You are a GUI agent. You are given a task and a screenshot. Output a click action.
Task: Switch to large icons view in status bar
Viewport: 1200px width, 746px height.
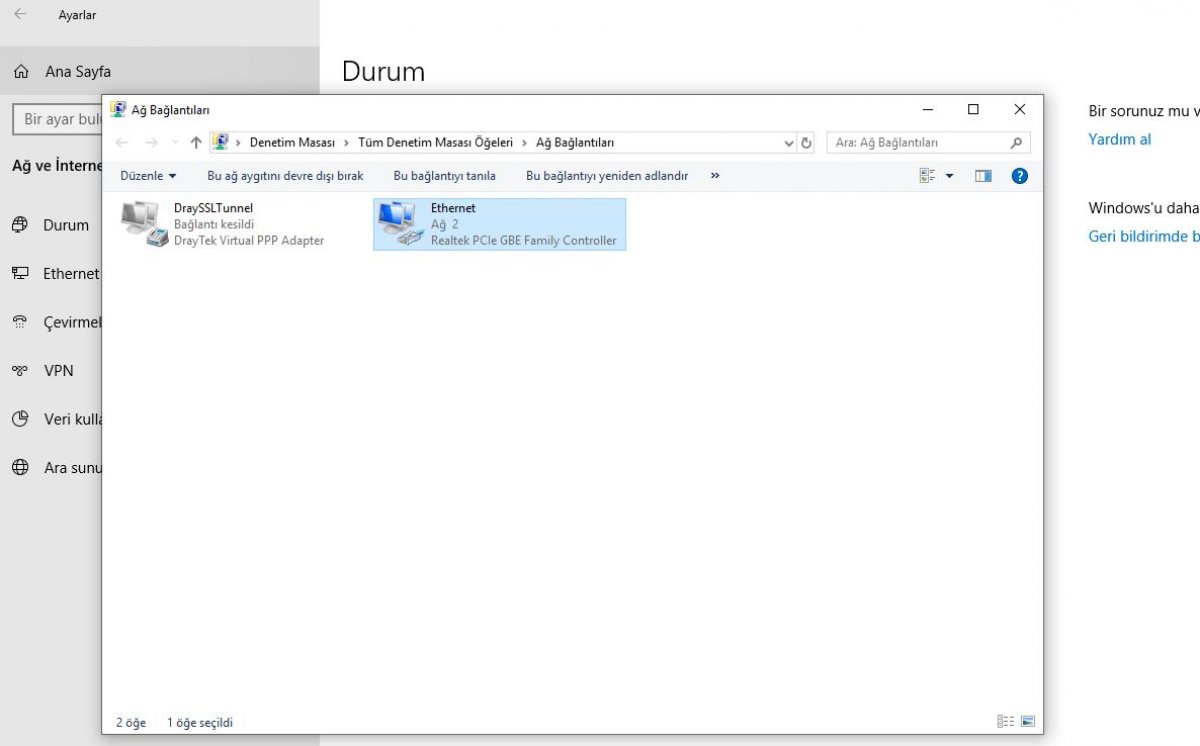[x=1027, y=722]
